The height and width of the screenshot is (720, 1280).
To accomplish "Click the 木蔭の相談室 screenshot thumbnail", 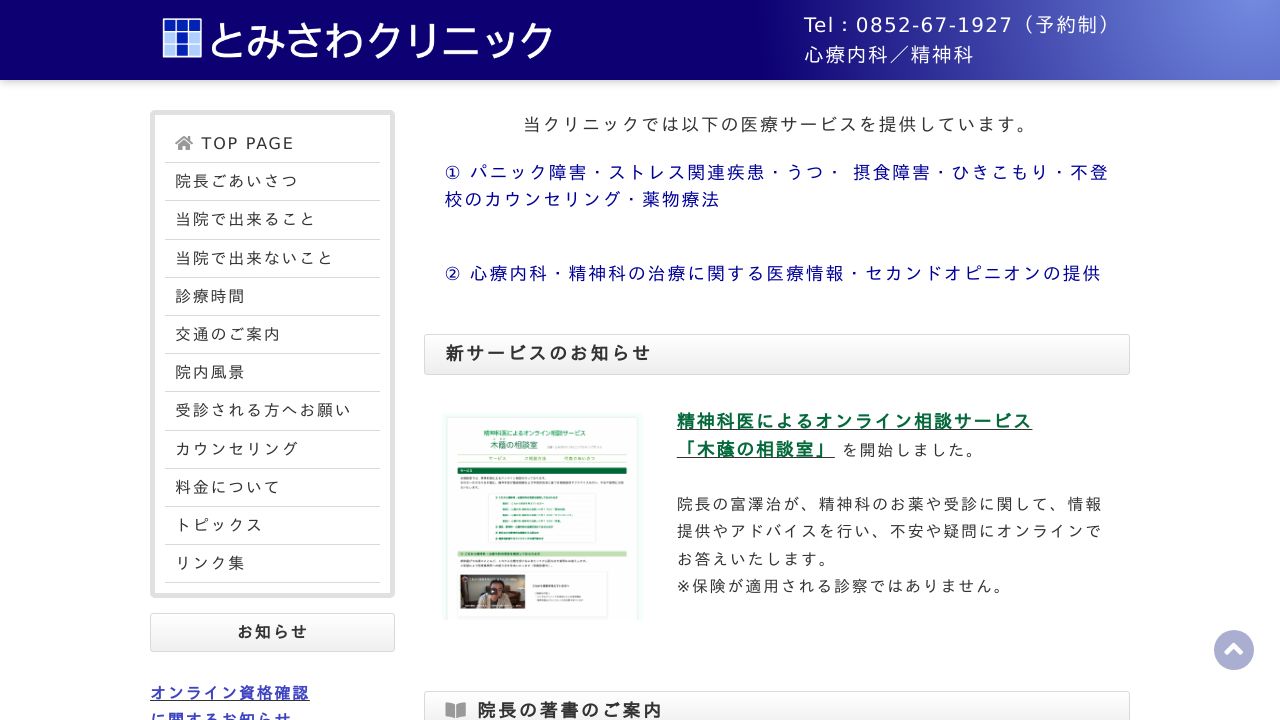I will coord(542,517).
